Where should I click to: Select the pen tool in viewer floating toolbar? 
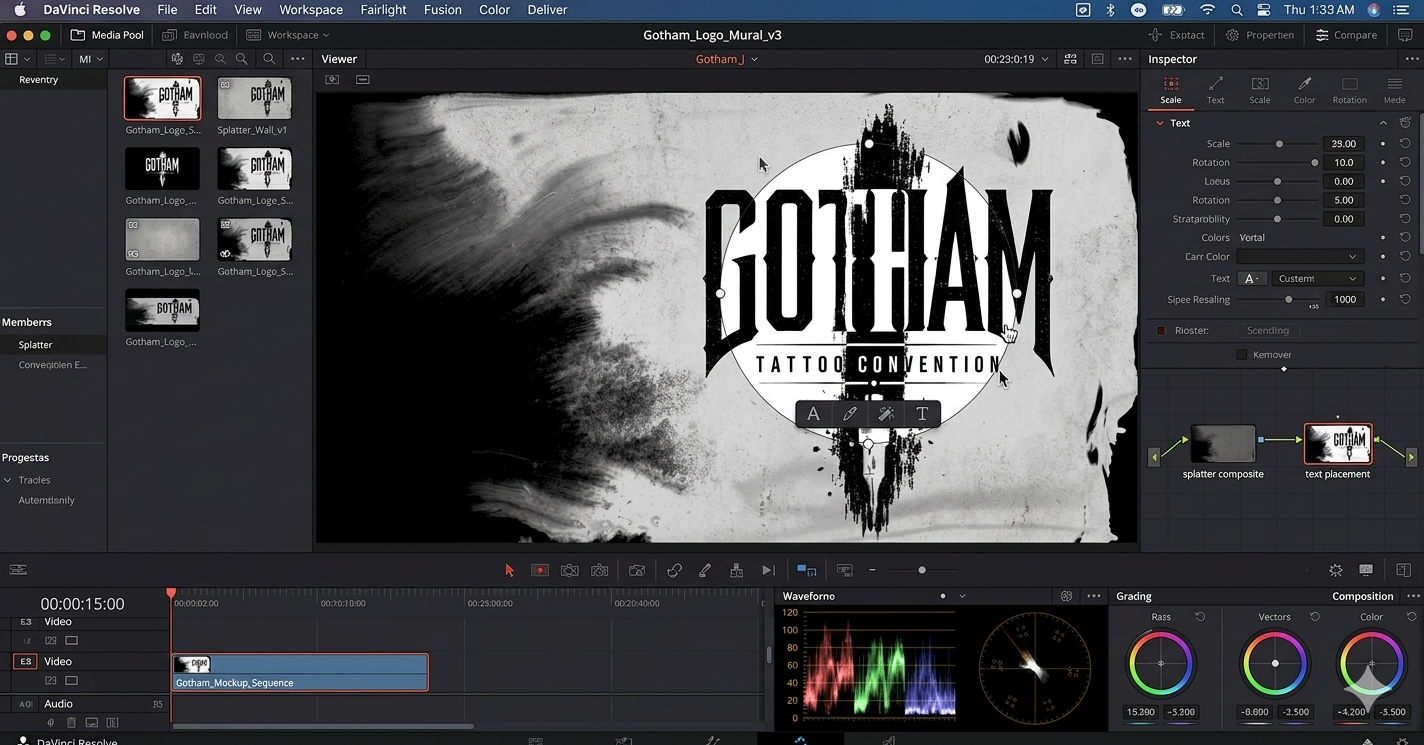[x=850, y=414]
